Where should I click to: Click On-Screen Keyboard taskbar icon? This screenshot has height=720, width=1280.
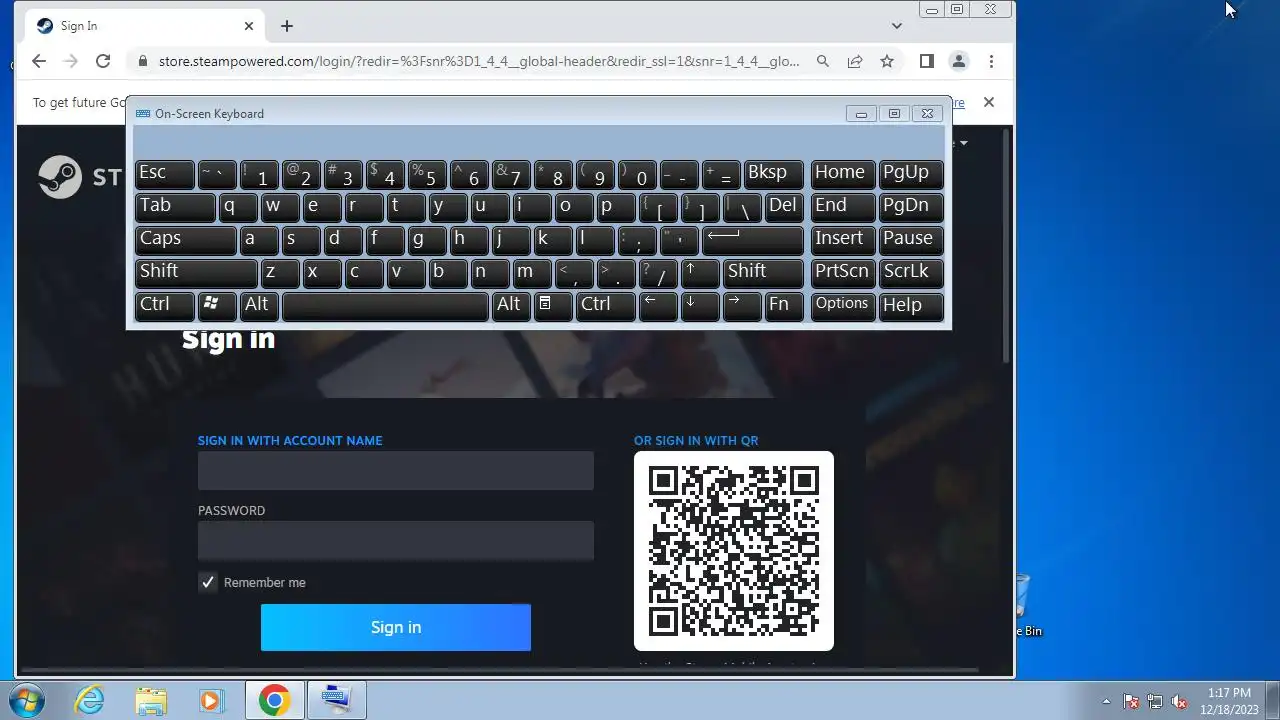[336, 700]
